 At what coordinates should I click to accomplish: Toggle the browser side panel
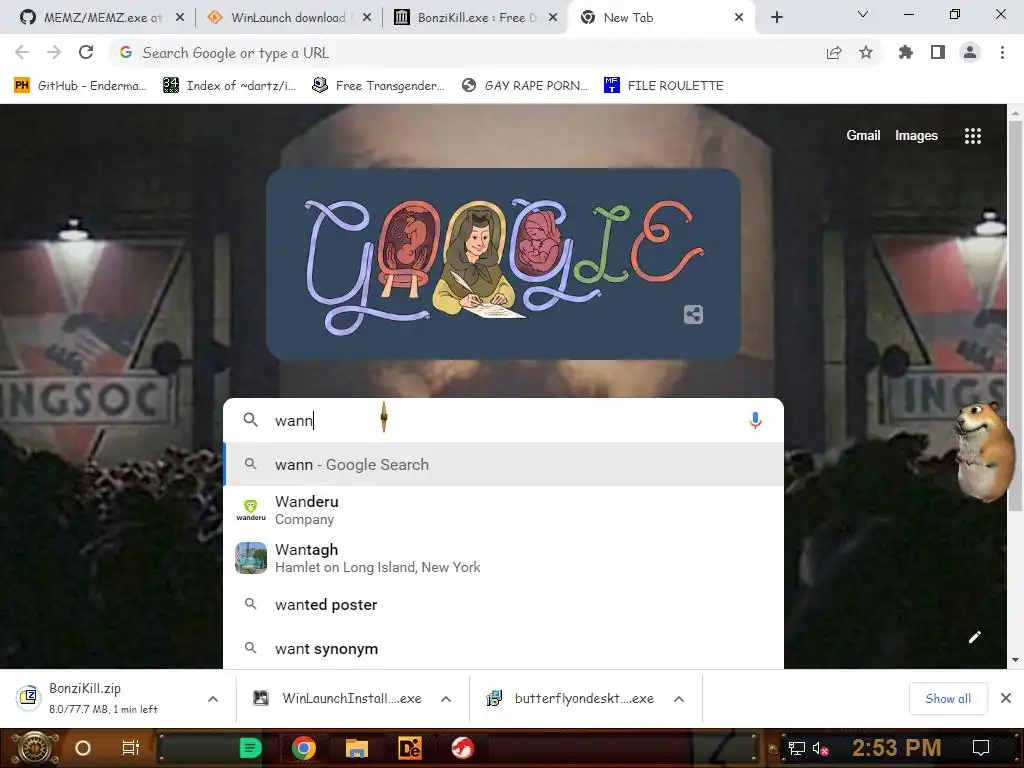pyautogui.click(x=938, y=53)
